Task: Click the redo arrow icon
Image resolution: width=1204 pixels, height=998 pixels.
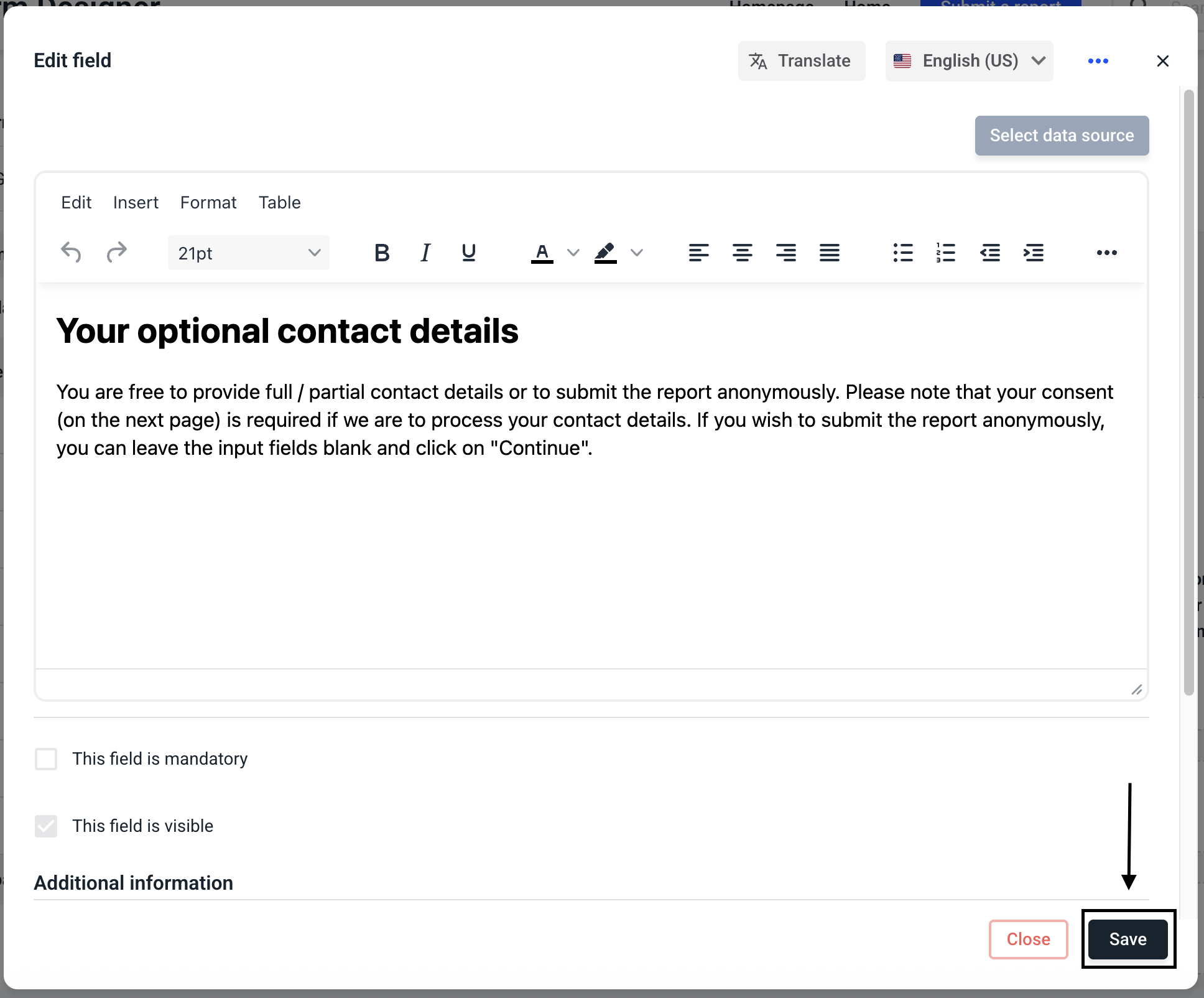Action: coord(116,253)
